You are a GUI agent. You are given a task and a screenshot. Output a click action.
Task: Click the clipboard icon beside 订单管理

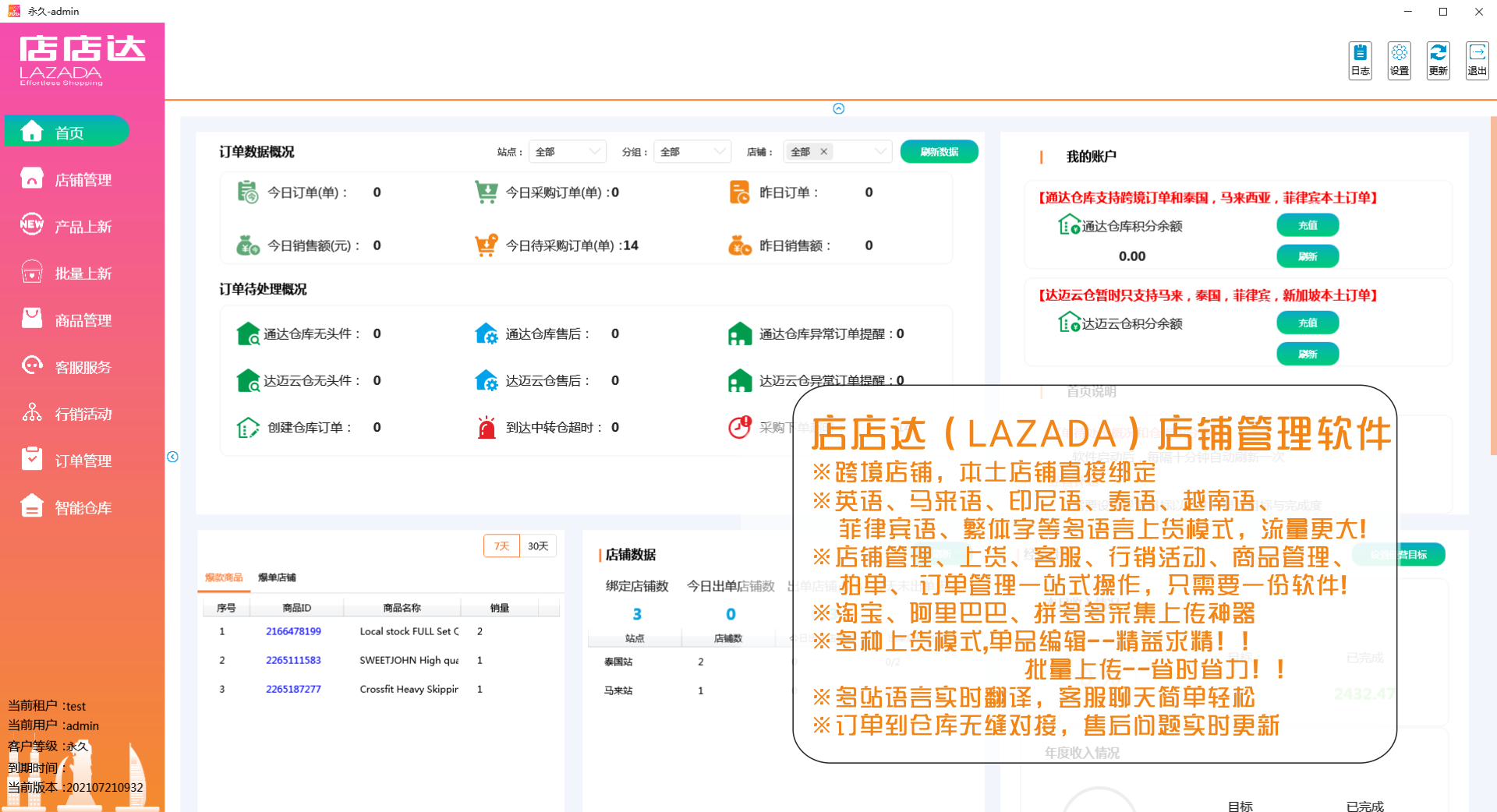pyautogui.click(x=31, y=458)
